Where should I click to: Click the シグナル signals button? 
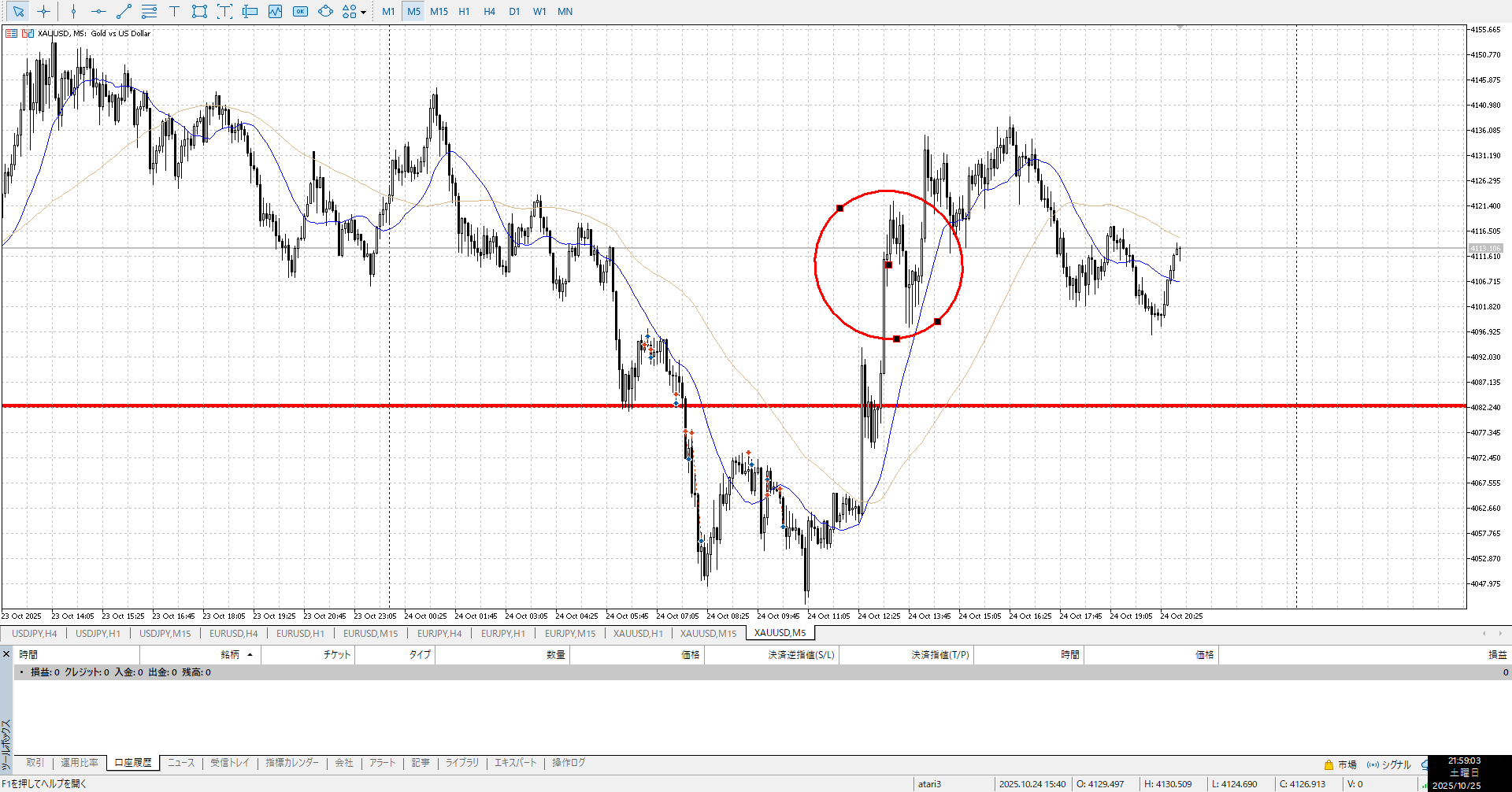tap(1389, 764)
